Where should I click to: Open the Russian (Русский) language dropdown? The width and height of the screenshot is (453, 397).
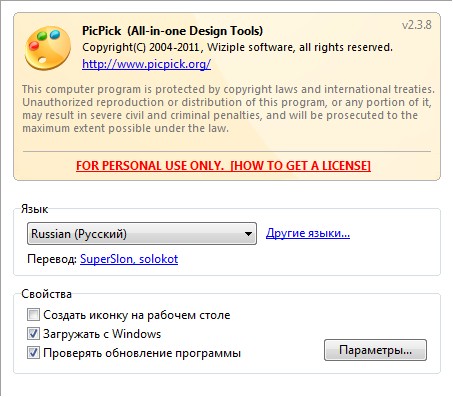pos(142,234)
